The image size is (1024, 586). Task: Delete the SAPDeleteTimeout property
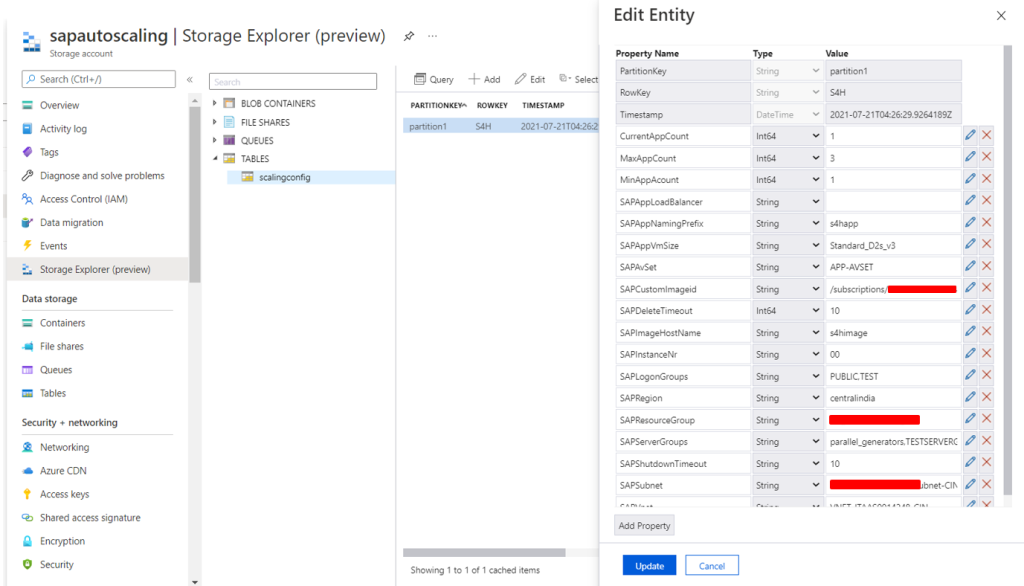(987, 310)
